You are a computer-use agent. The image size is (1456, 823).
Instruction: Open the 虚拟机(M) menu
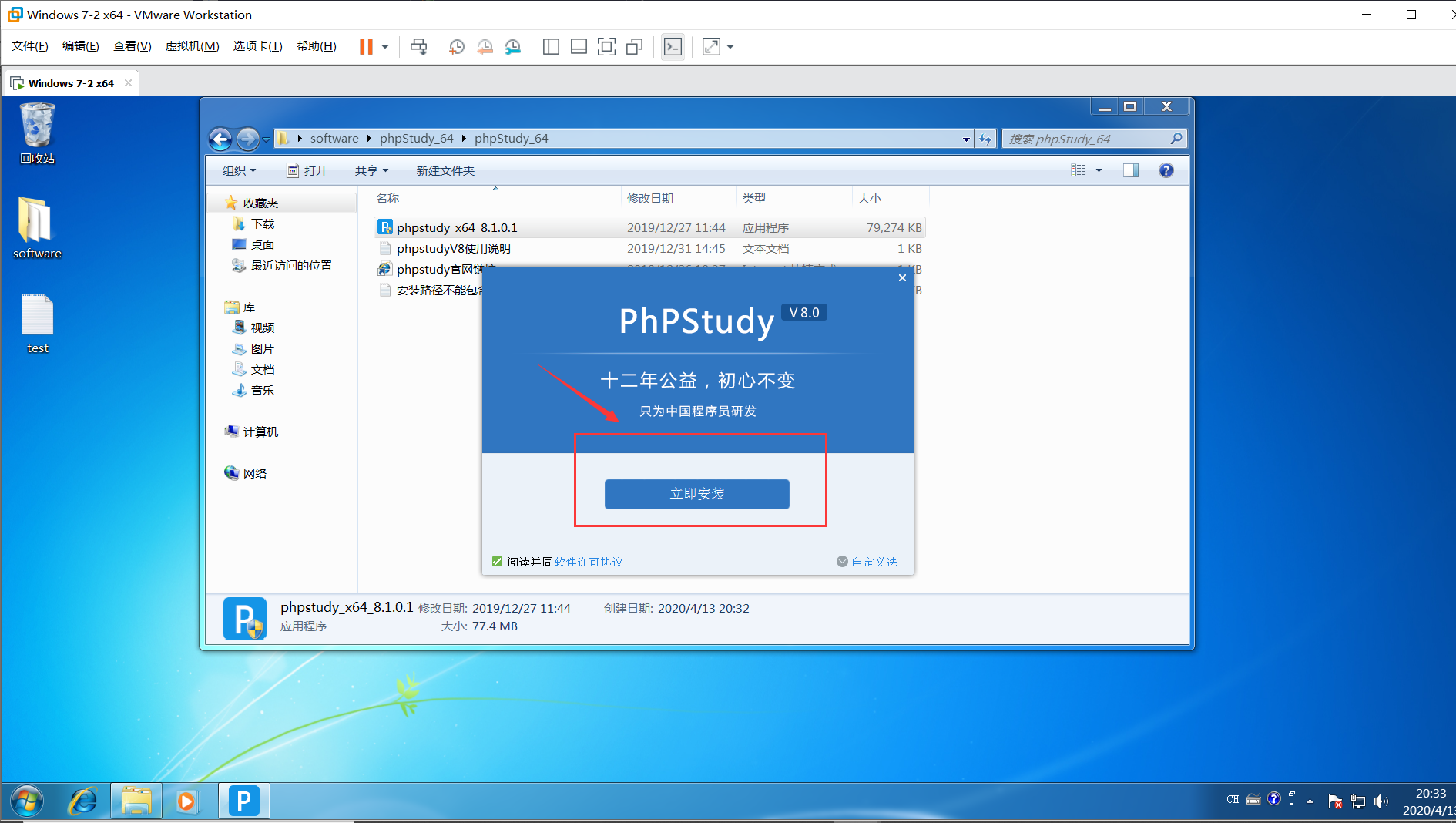click(192, 46)
